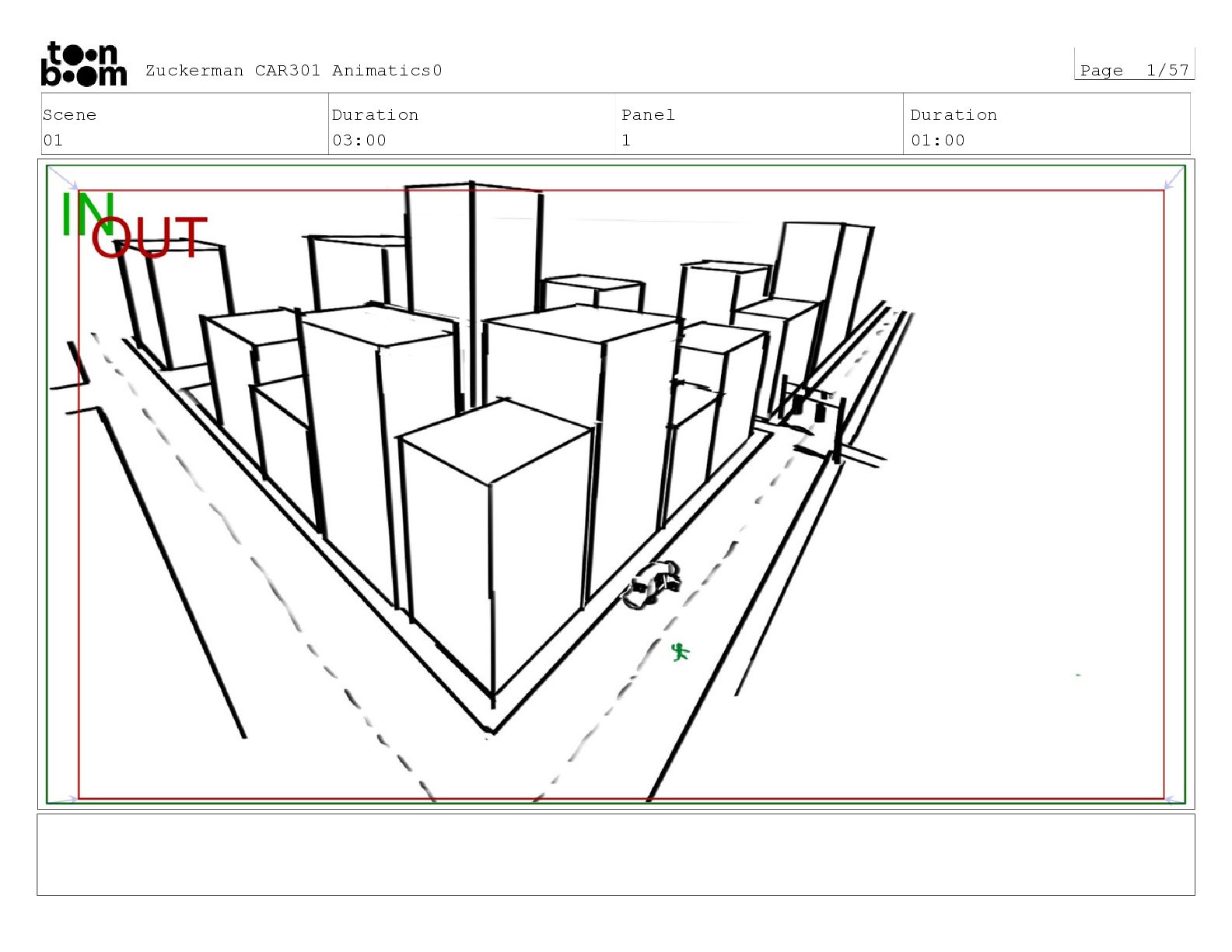Click the scene duration value '03:00'
The width and height of the screenshot is (1232, 952).
tap(359, 141)
